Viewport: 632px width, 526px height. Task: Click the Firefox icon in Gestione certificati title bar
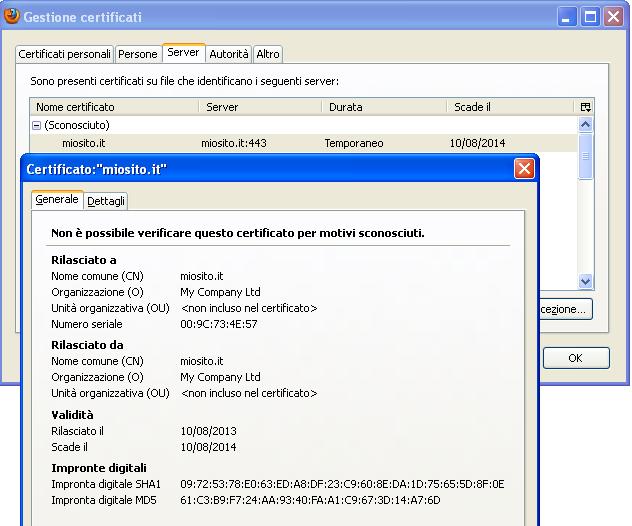12,16
